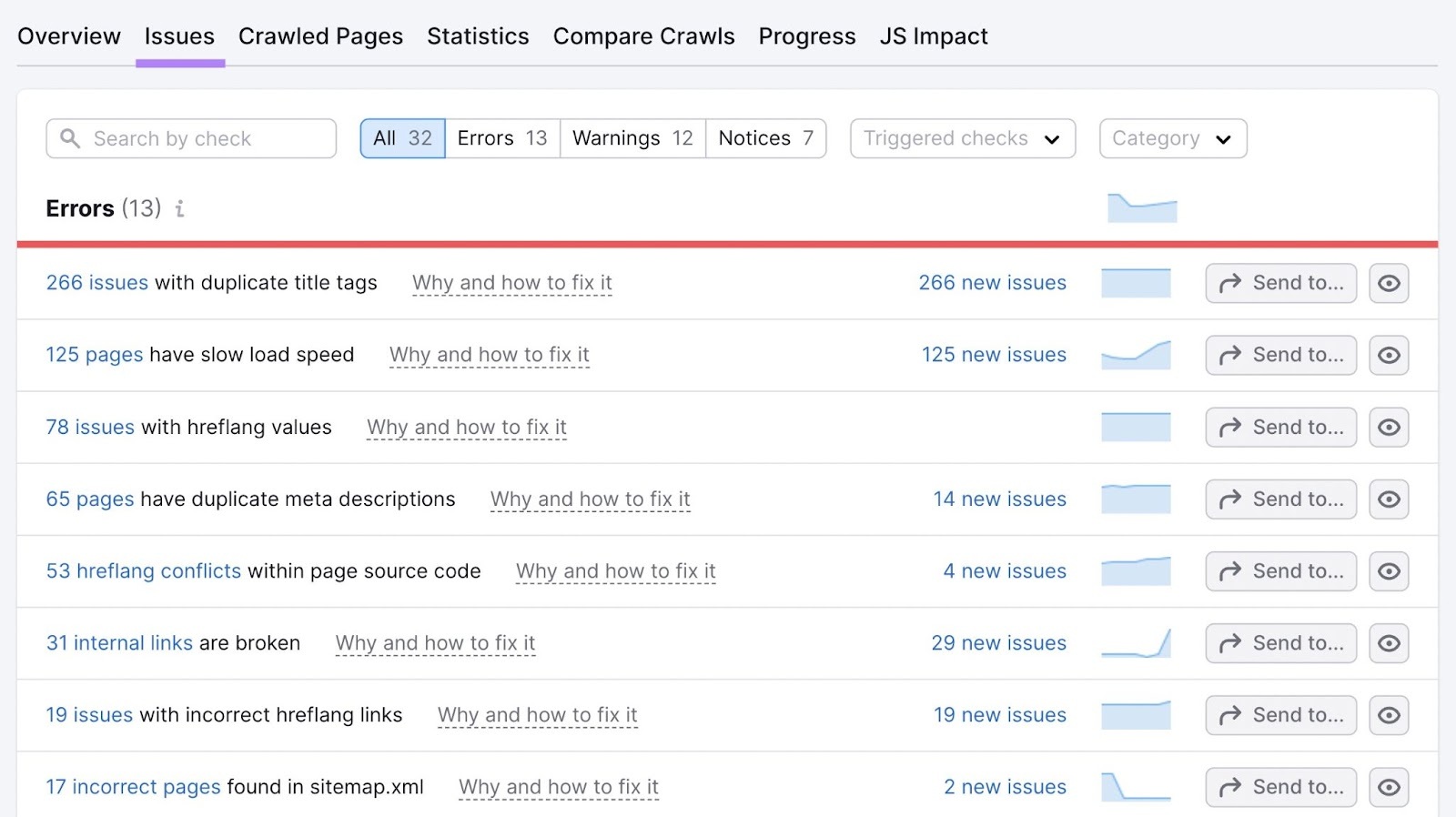Click 29 new issues link
This screenshot has height=817, width=1456.
(999, 643)
